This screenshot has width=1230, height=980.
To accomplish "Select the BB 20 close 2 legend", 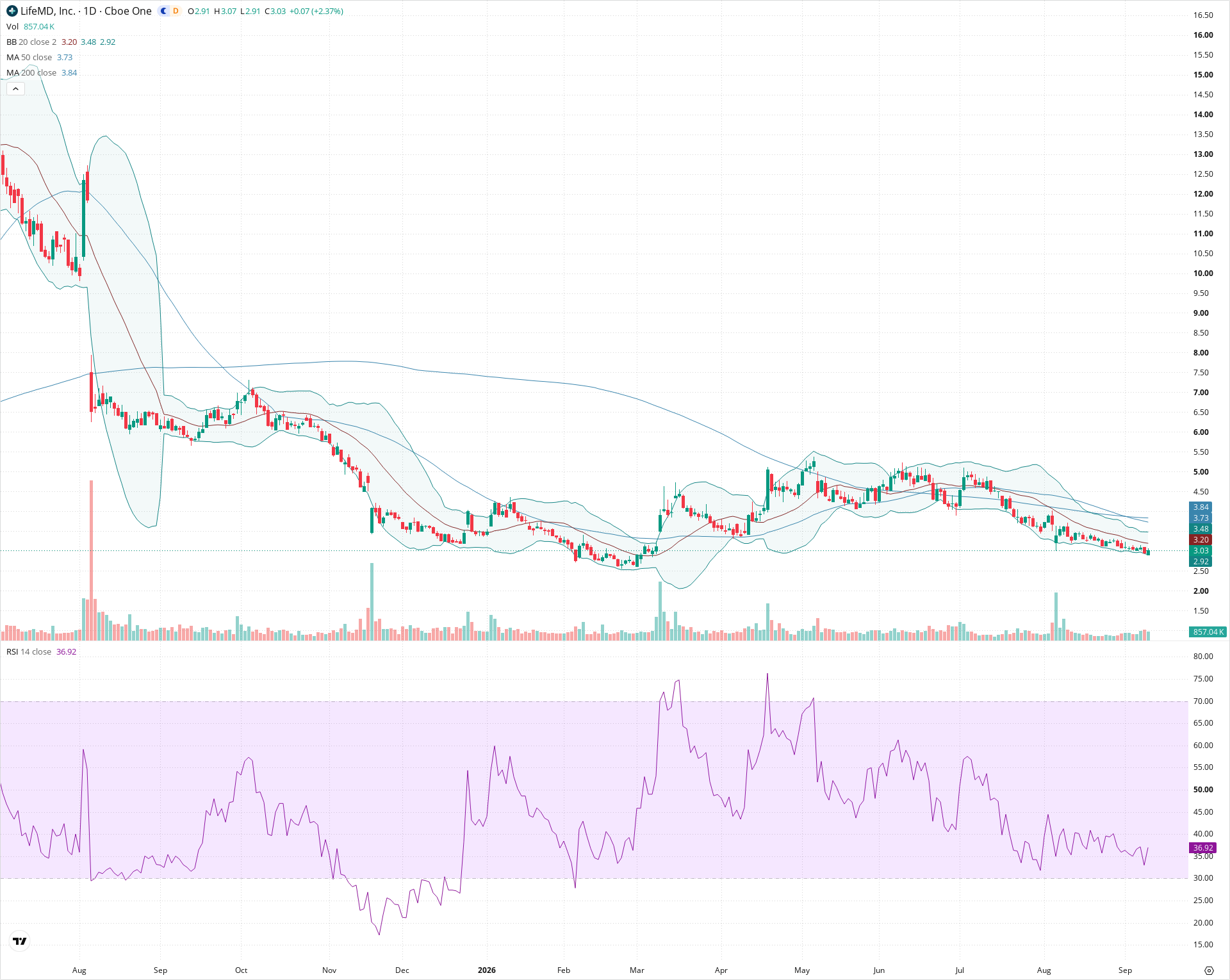I will pyautogui.click(x=31, y=42).
